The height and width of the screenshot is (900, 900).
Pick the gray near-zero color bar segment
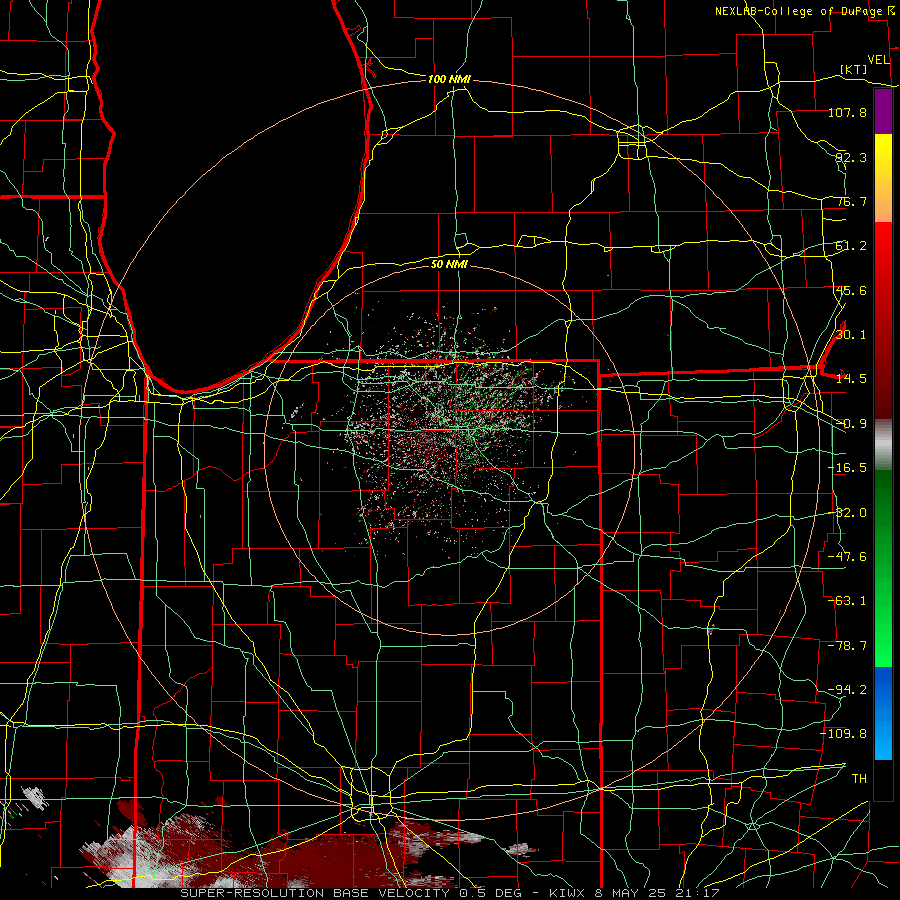(883, 444)
